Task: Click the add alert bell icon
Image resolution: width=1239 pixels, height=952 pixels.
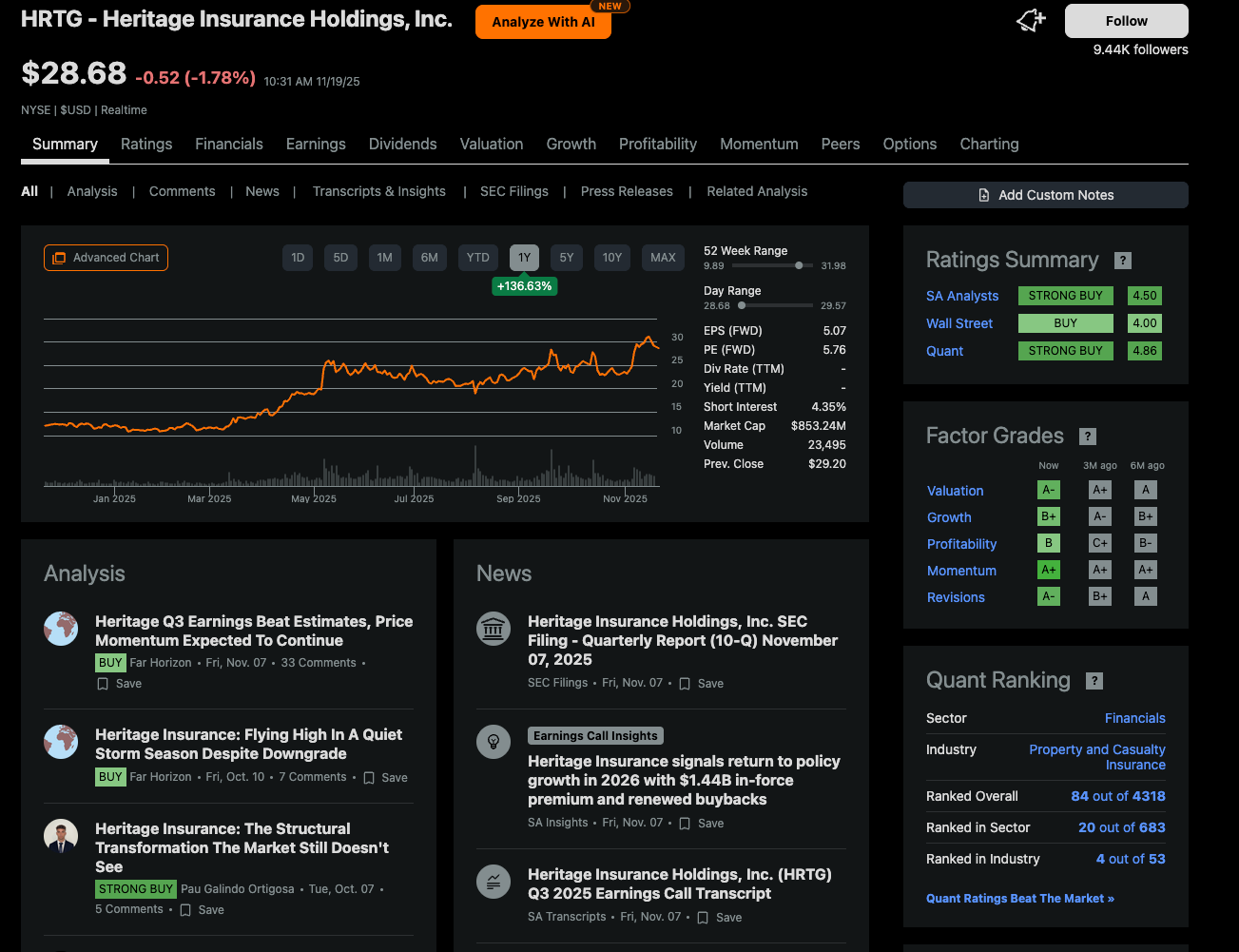Action: tap(1032, 21)
